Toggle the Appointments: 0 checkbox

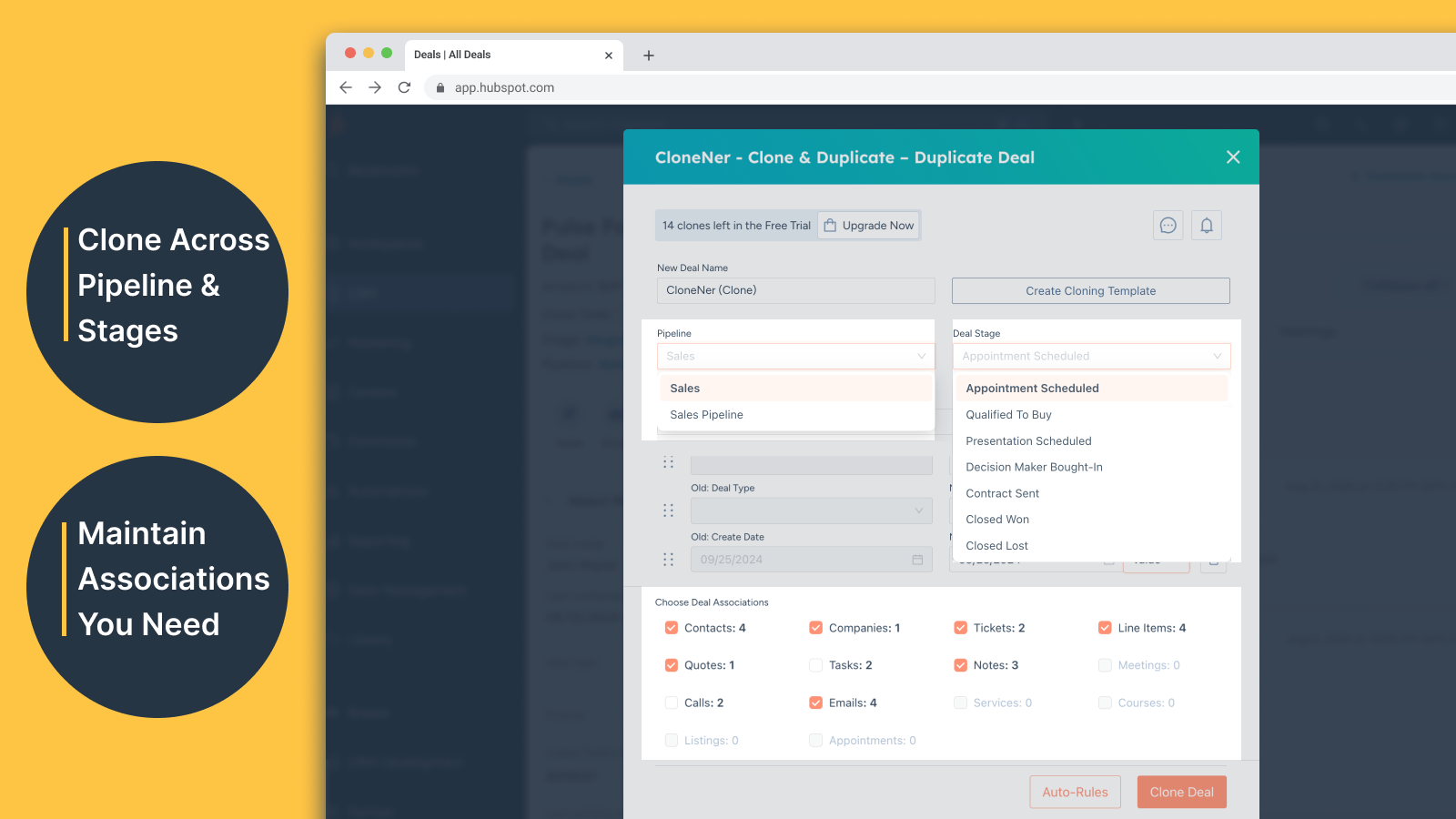(x=816, y=741)
